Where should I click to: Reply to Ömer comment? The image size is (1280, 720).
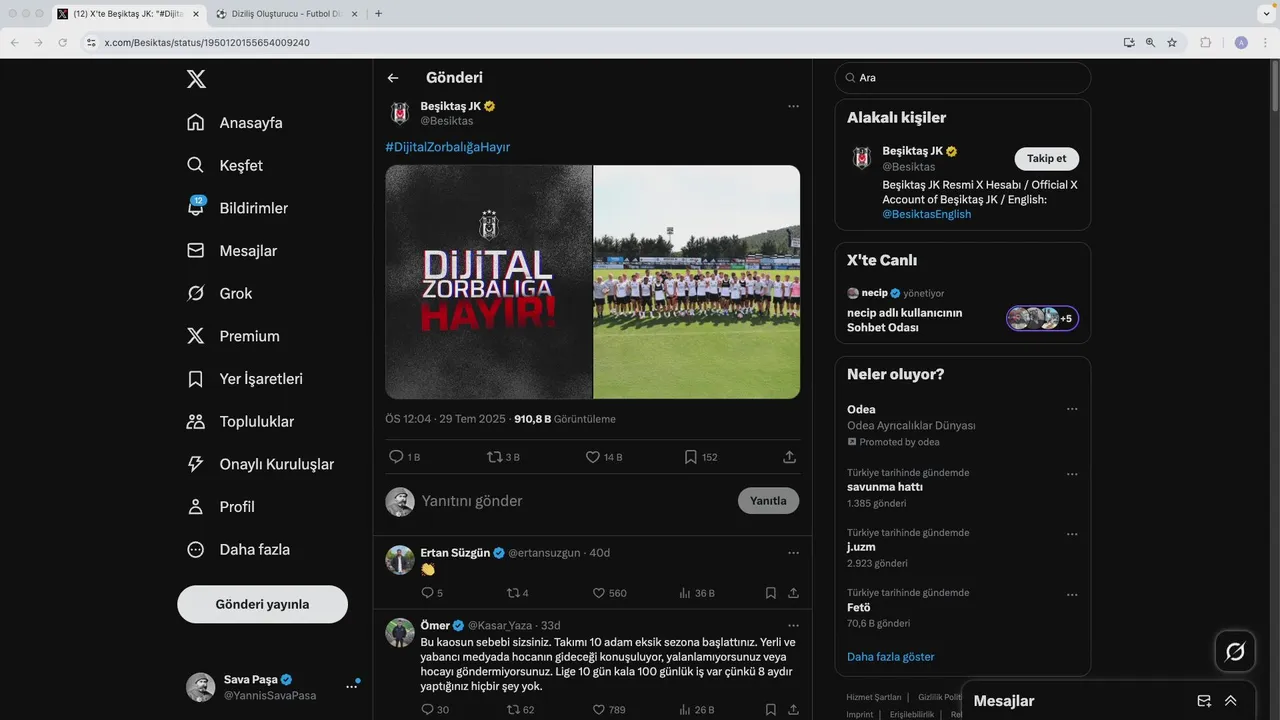(x=435, y=710)
